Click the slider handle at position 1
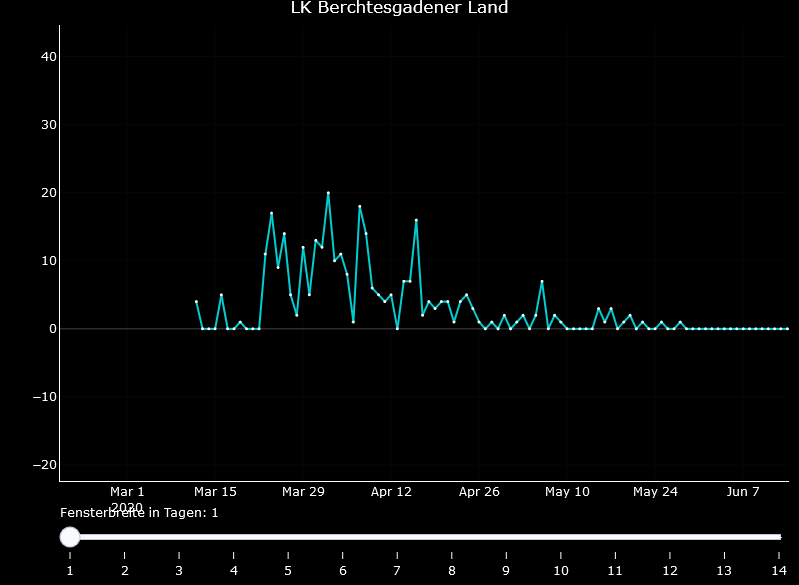 pyautogui.click(x=70, y=537)
